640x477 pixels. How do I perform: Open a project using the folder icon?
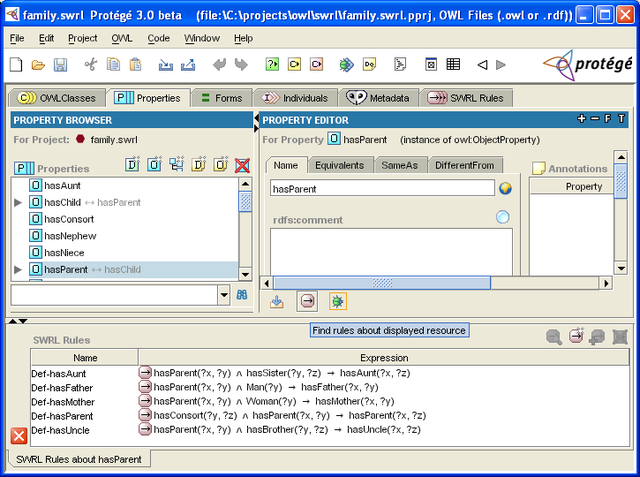(38, 64)
